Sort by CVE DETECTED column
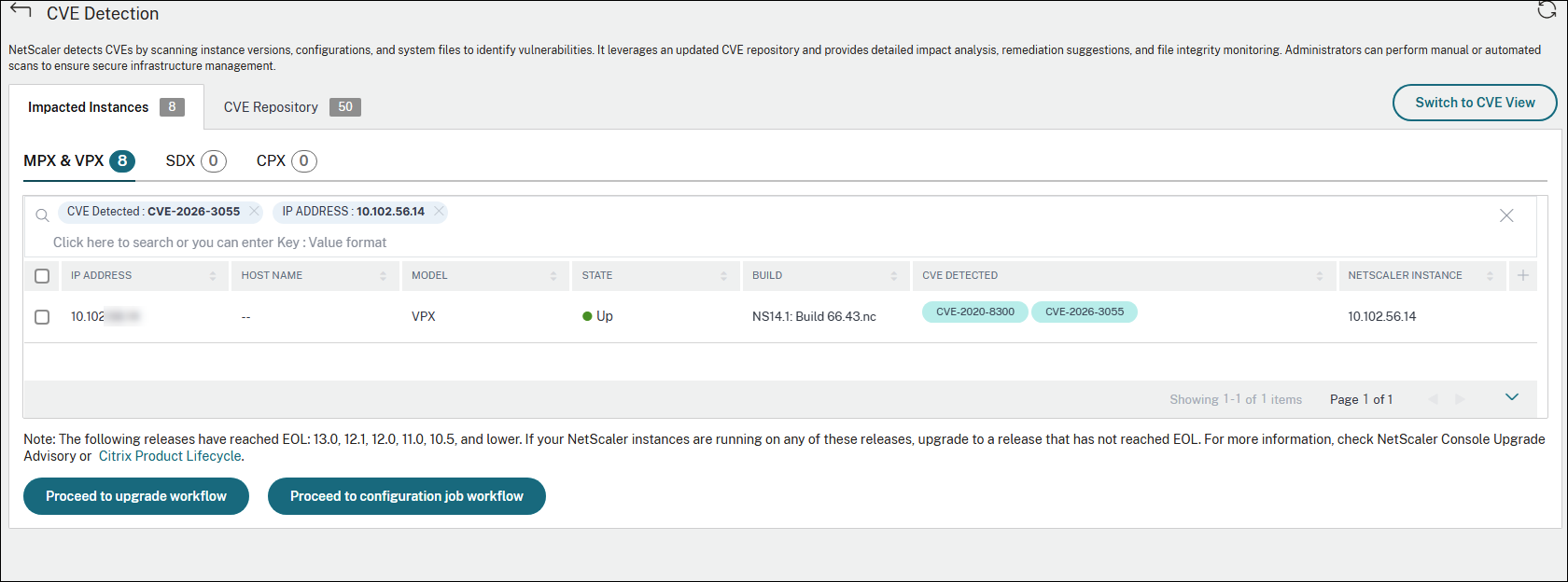1568x582 pixels. [x=1320, y=276]
